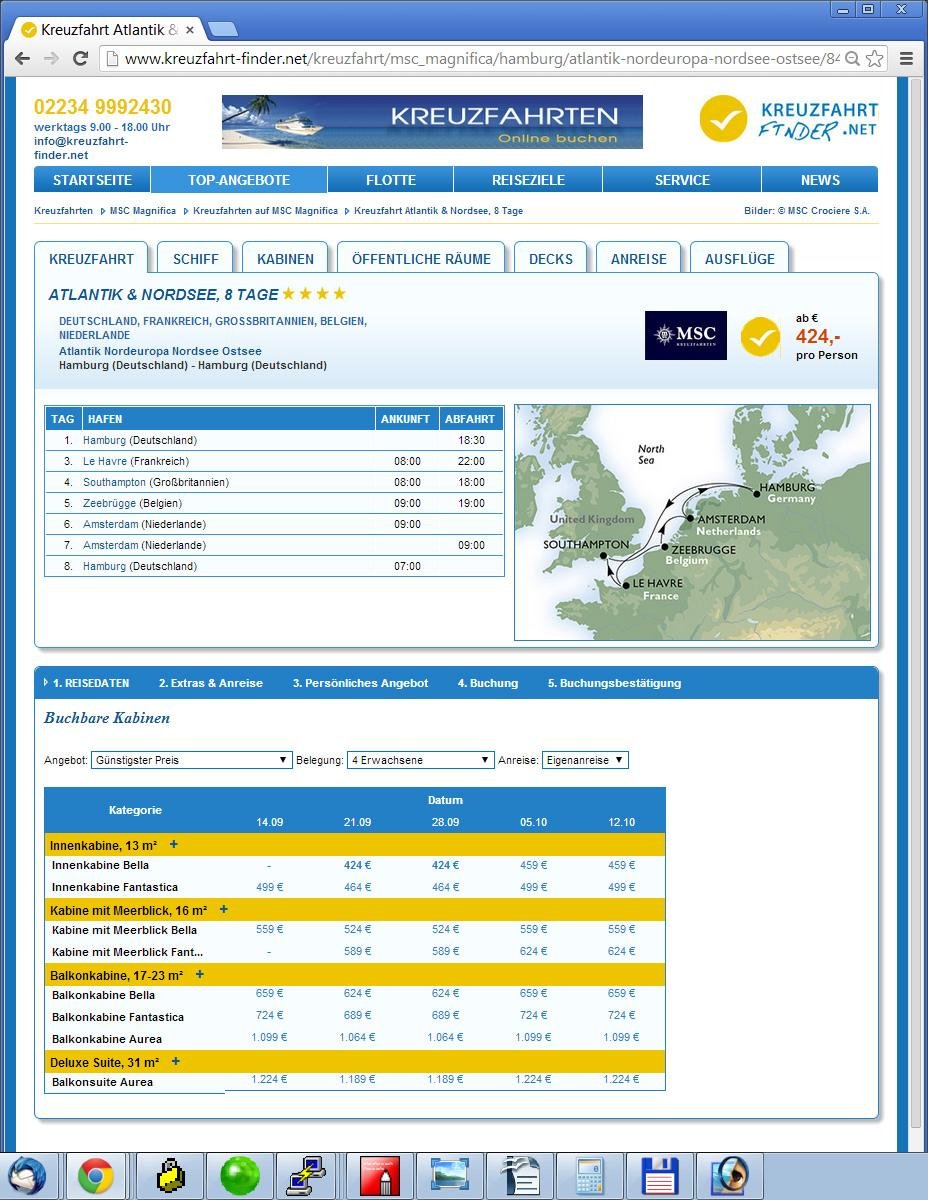Reload the page with the refresh icon
Image resolution: width=928 pixels, height=1200 pixels.
click(x=81, y=58)
